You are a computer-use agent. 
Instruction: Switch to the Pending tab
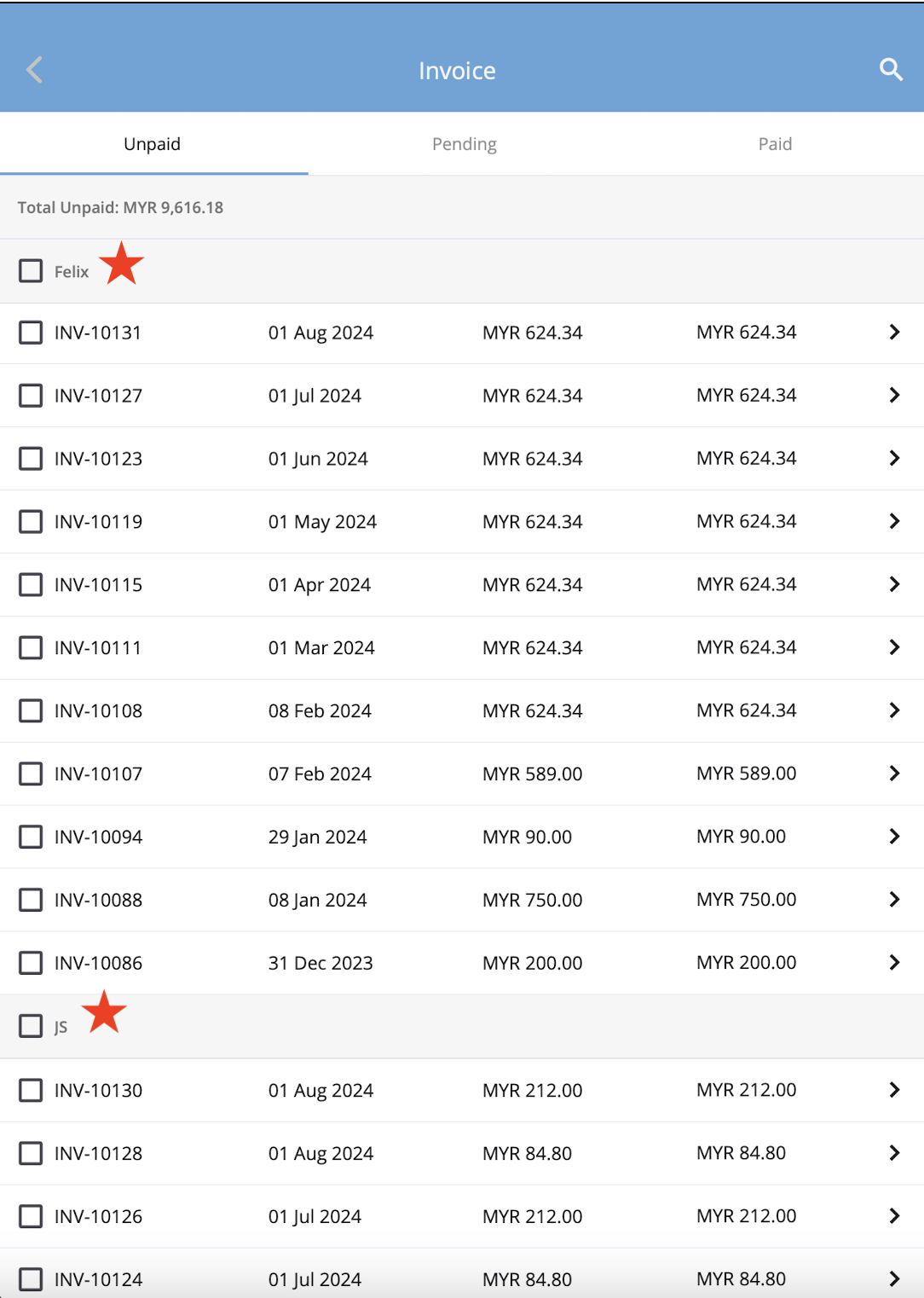coord(465,144)
